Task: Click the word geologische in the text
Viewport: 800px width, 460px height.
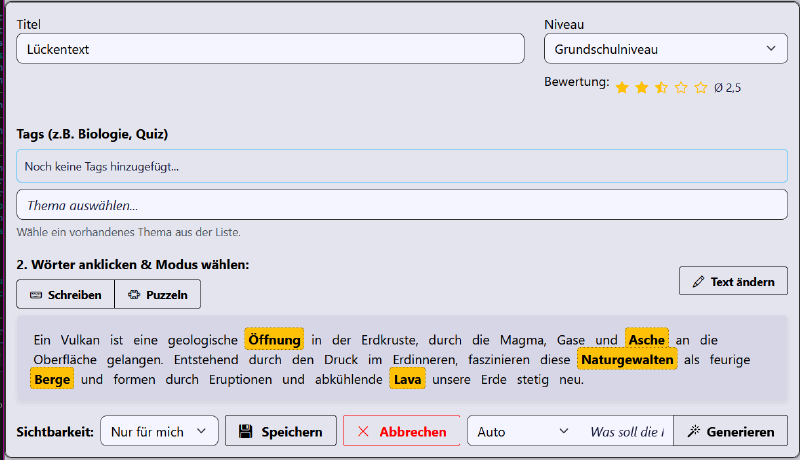Action: pos(203,340)
